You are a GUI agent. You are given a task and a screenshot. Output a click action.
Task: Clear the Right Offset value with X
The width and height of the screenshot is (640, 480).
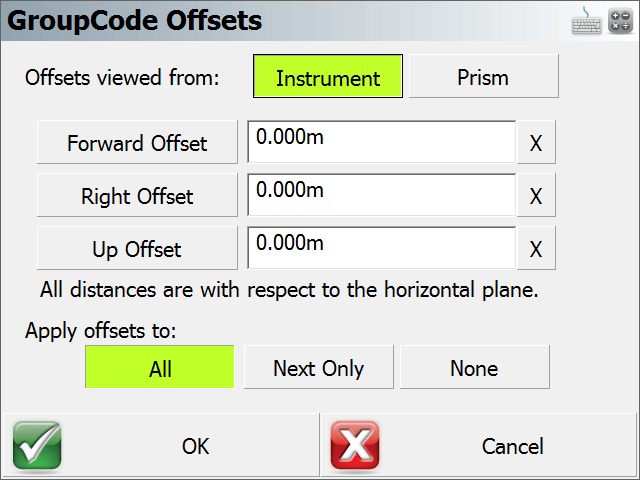(x=536, y=195)
